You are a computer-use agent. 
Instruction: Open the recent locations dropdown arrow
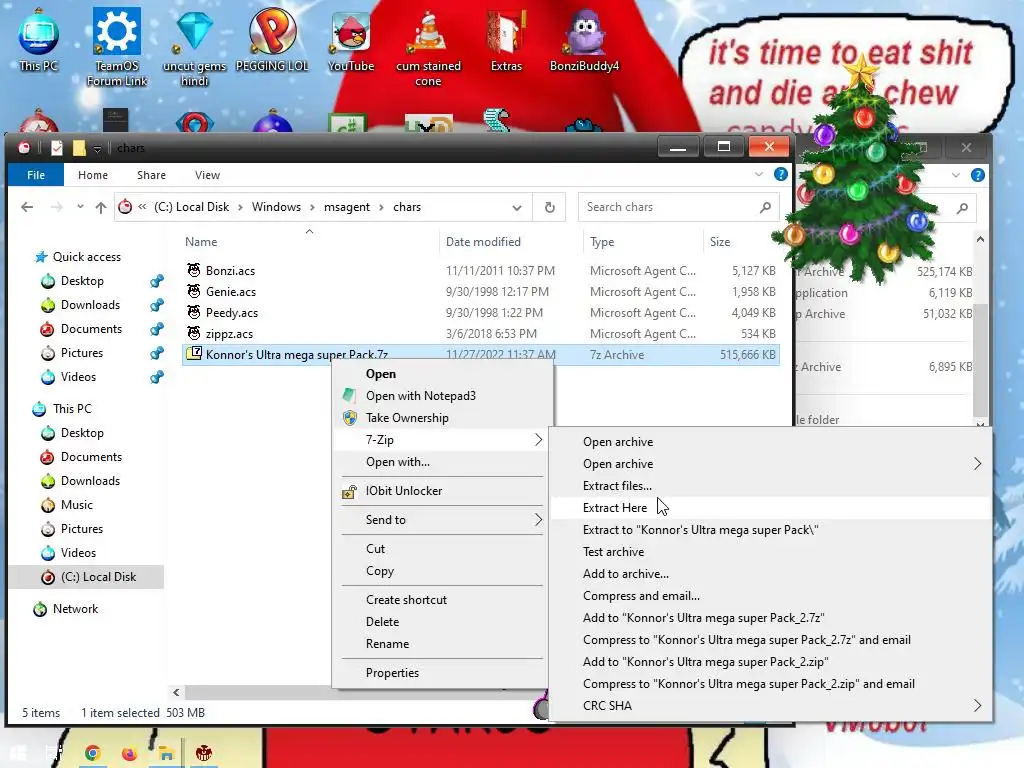80,206
